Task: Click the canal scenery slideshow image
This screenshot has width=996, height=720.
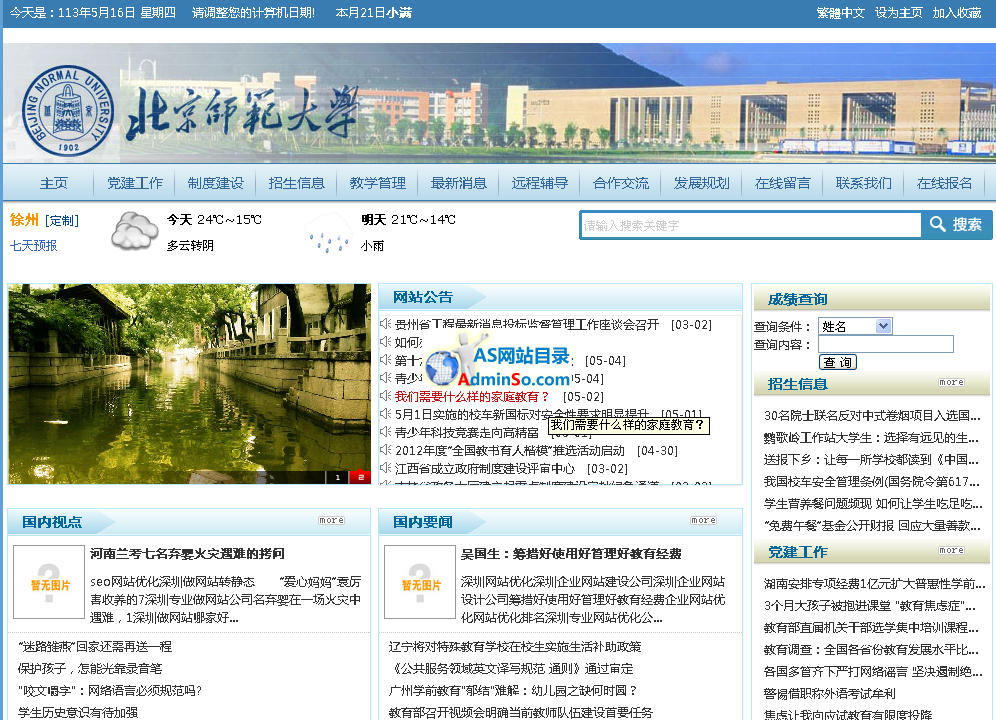Action: coord(189,384)
